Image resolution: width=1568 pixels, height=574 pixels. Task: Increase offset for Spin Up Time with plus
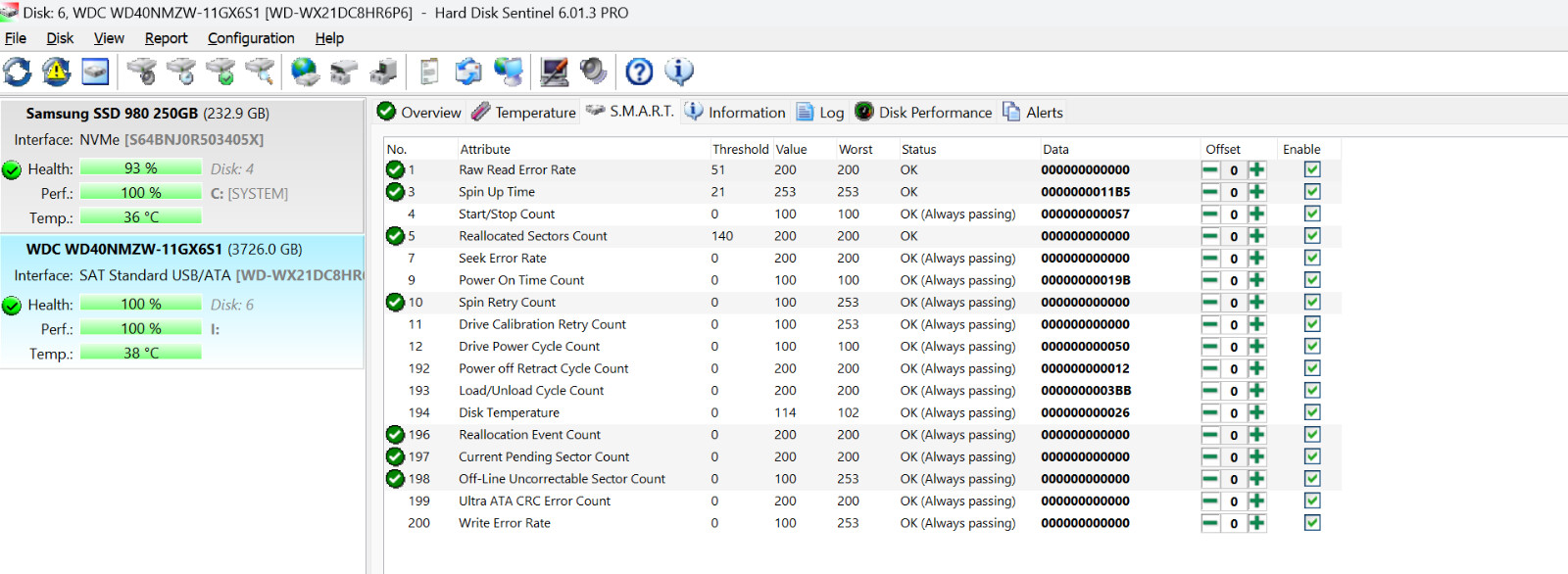click(x=1256, y=192)
